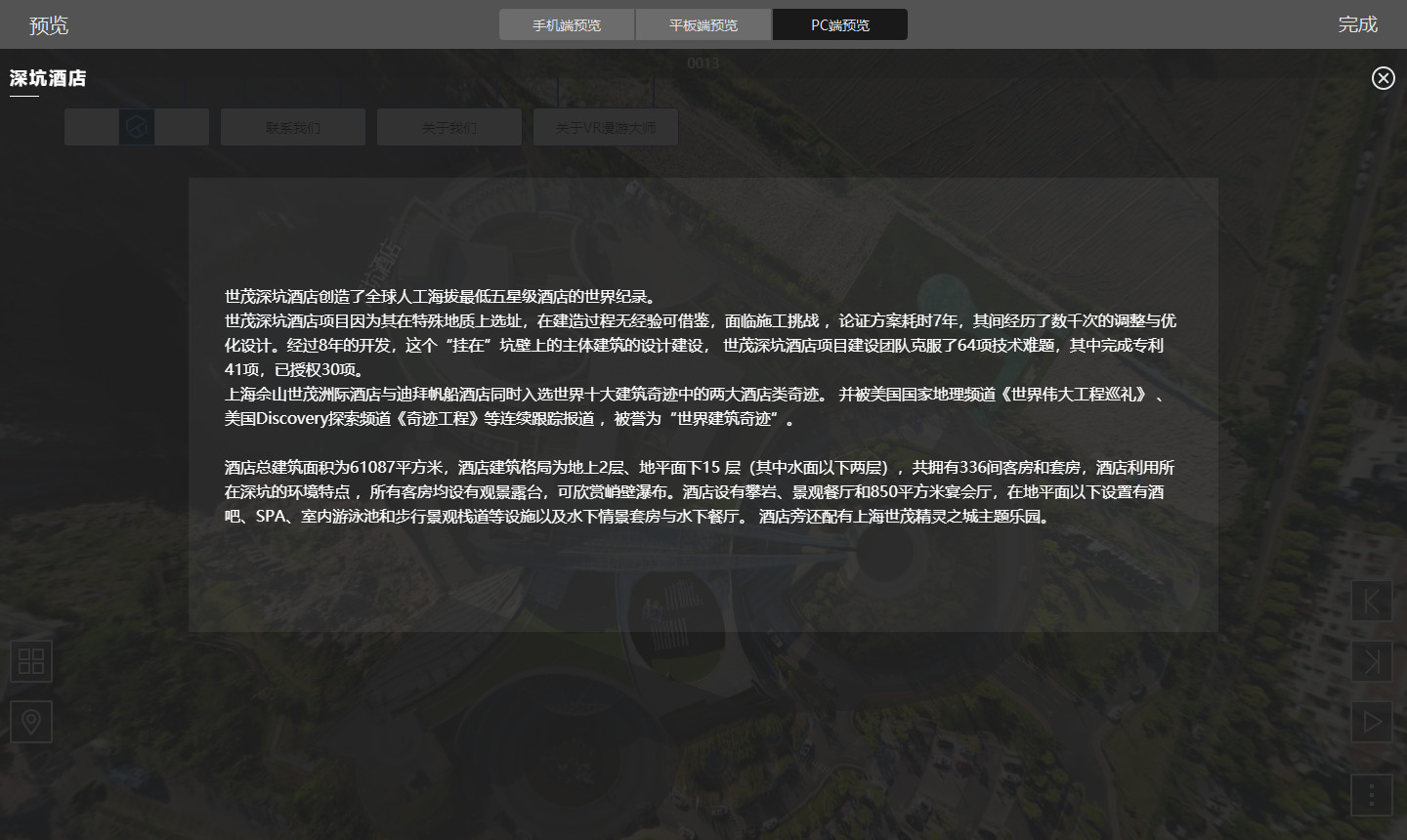
Task: Click the hexagon logo button
Action: (137, 127)
